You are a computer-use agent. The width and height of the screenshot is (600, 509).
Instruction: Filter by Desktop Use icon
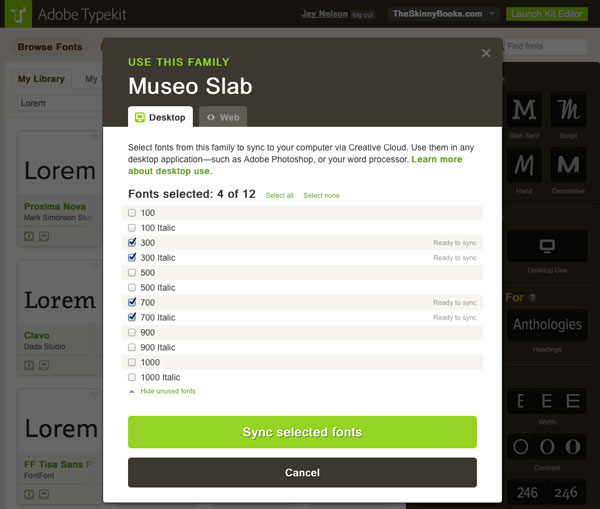[547, 246]
